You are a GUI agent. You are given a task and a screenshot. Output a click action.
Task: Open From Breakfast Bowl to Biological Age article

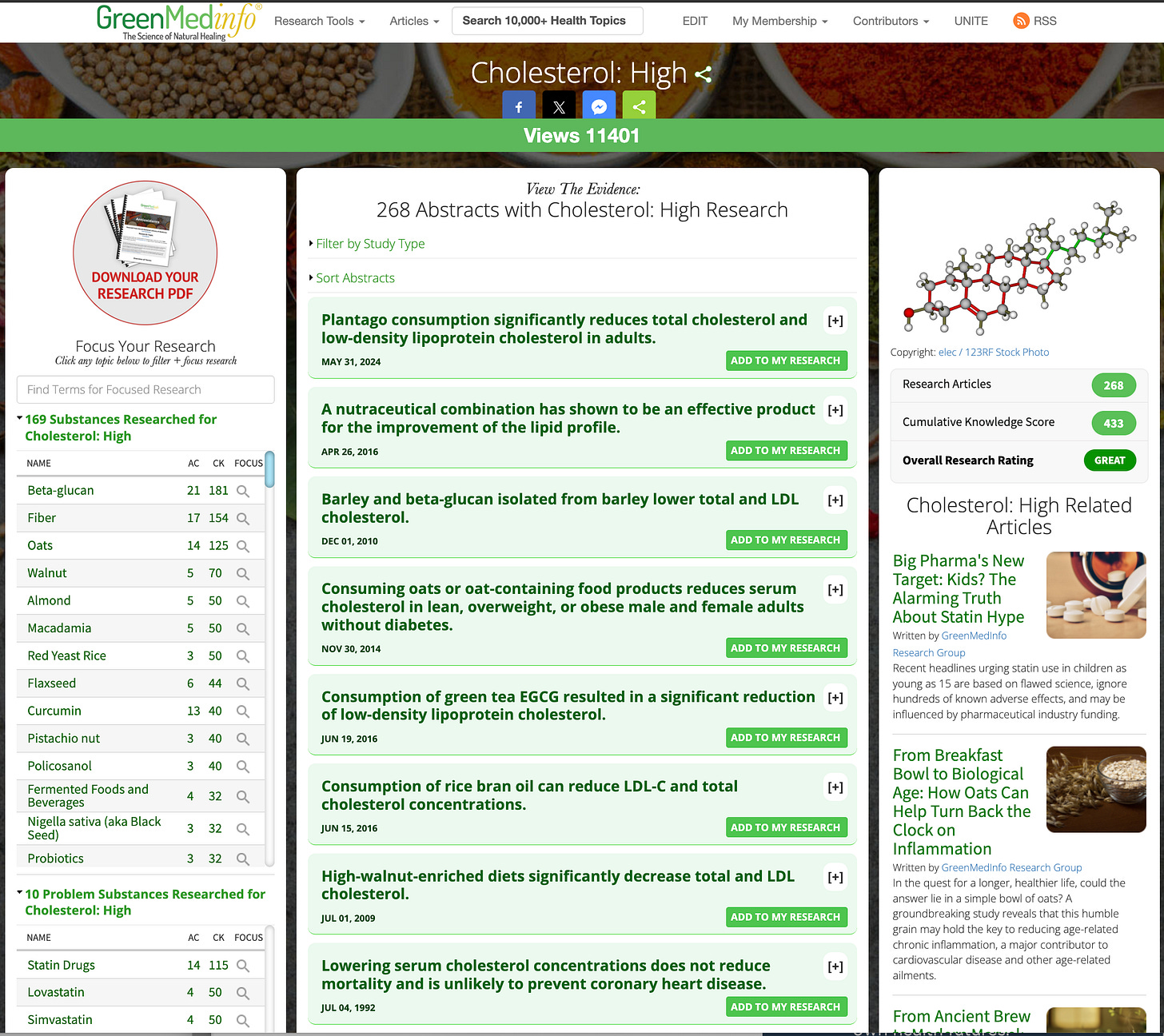(962, 802)
